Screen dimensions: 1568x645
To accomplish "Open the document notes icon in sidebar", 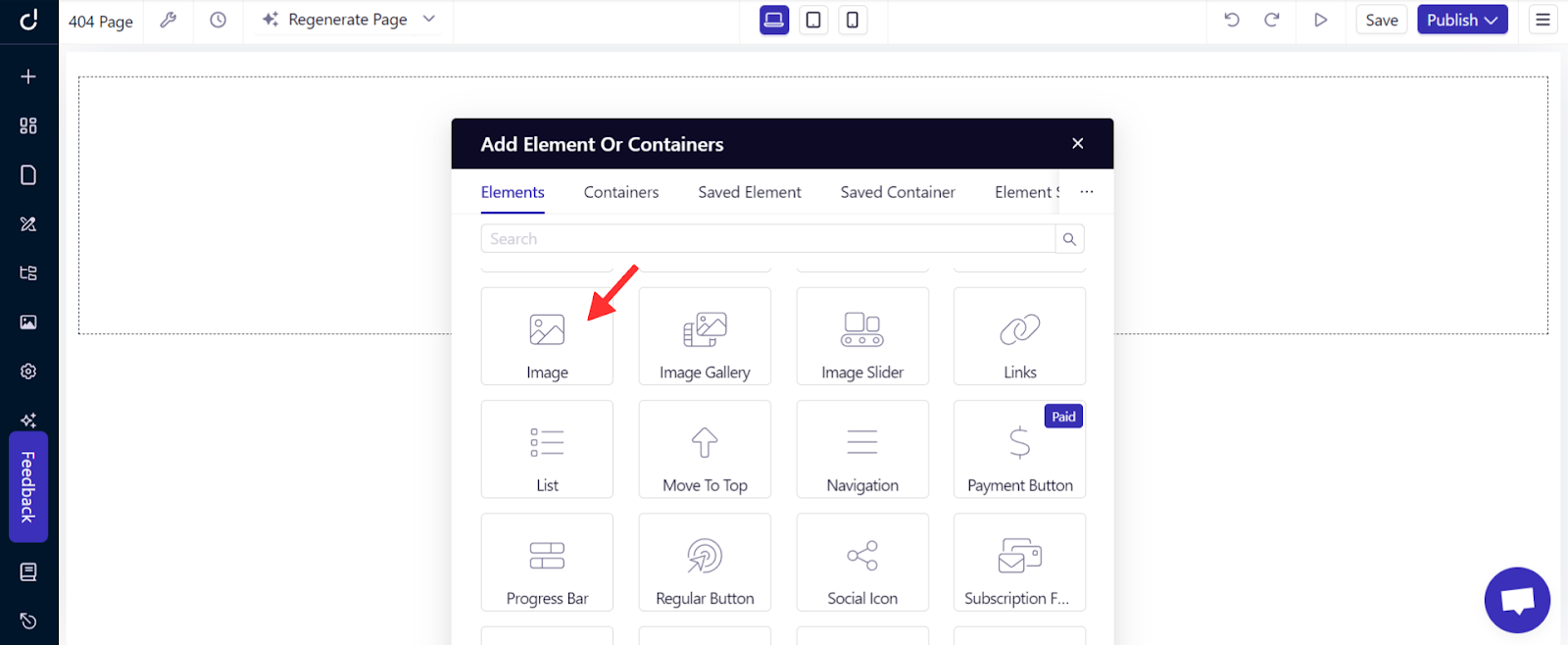I will [28, 571].
